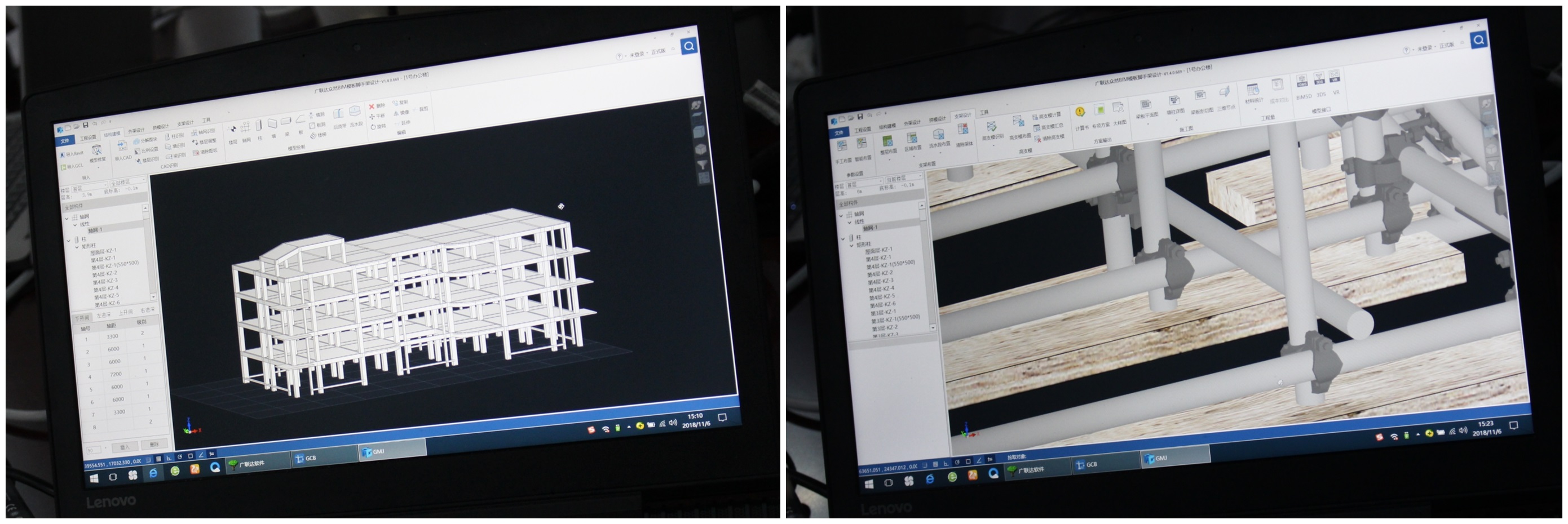The image size is (1568, 524).
Task: Click the 材料统计 material statistics icon
Action: (1252, 91)
